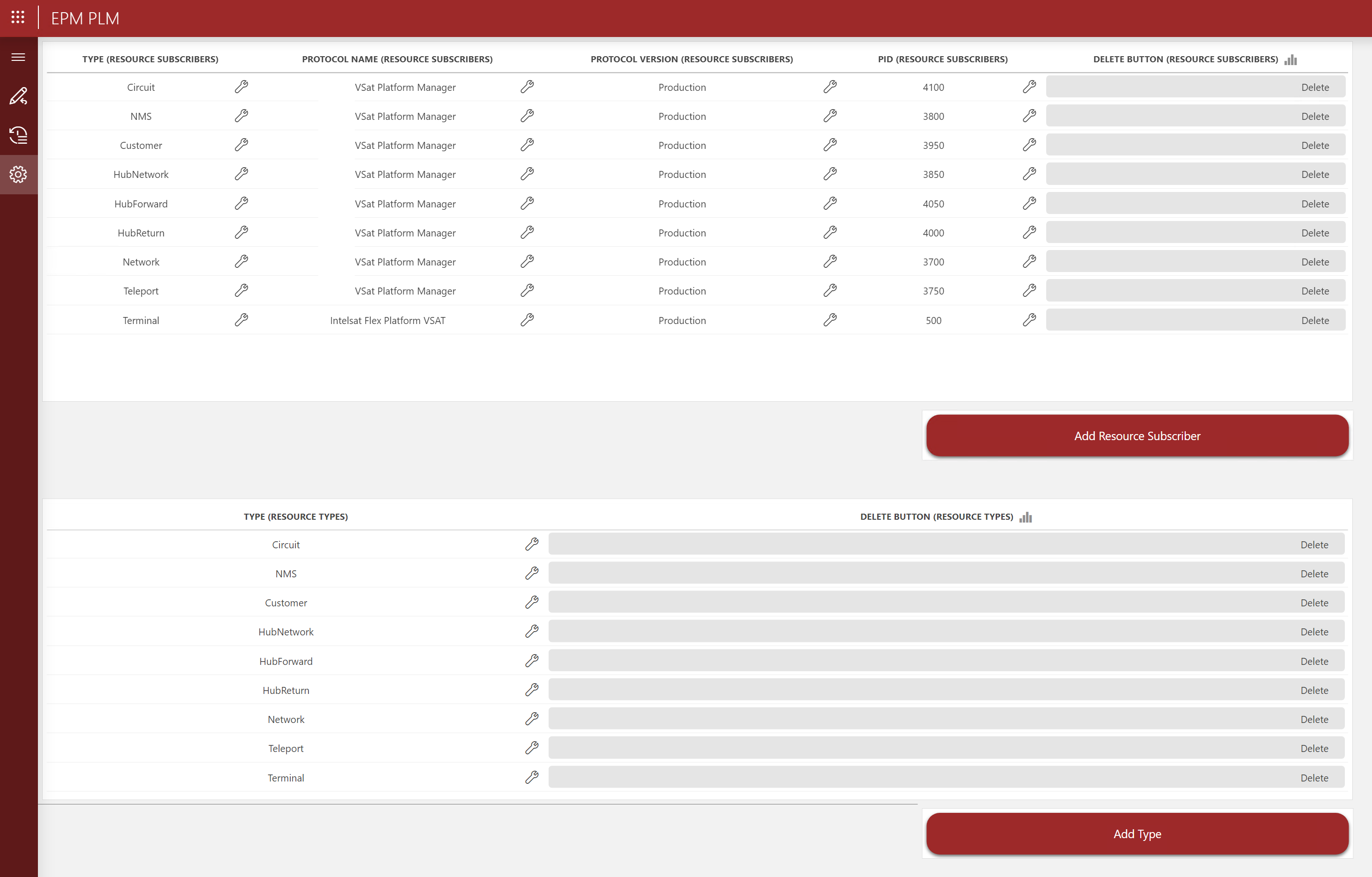Sort by Type (Resource Types) column header
This screenshot has width=1372, height=877.
coord(296,517)
